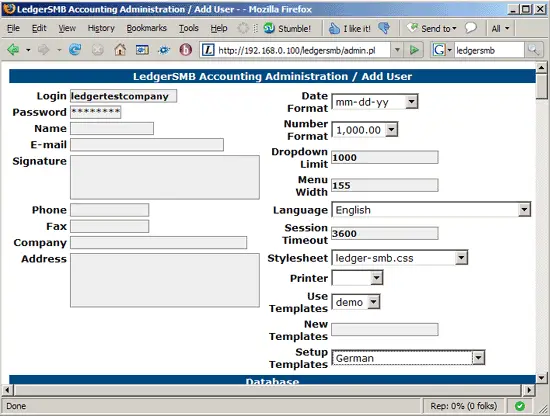This screenshot has height=416, width=550.
Task: Open the 'Send to' menu
Action: point(432,28)
